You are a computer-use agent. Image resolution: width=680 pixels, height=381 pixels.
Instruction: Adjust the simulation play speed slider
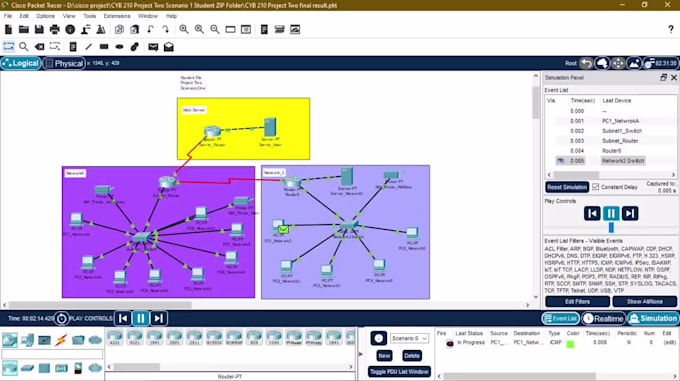pos(611,227)
